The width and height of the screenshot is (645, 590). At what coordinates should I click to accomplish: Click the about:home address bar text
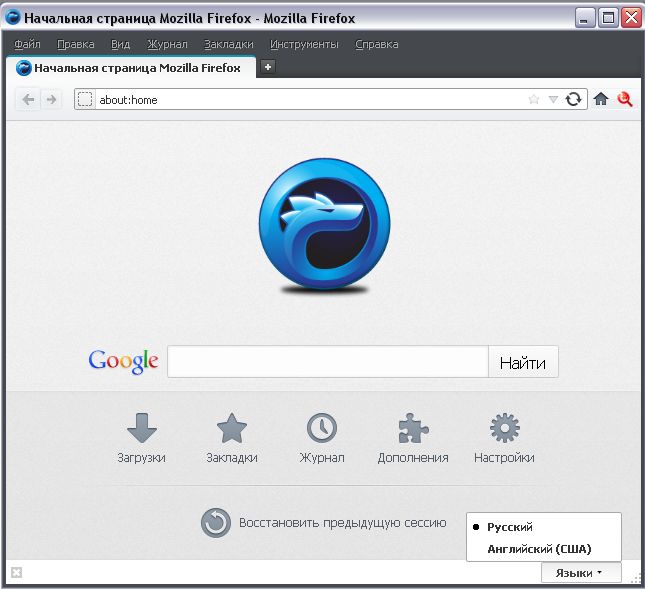128,100
